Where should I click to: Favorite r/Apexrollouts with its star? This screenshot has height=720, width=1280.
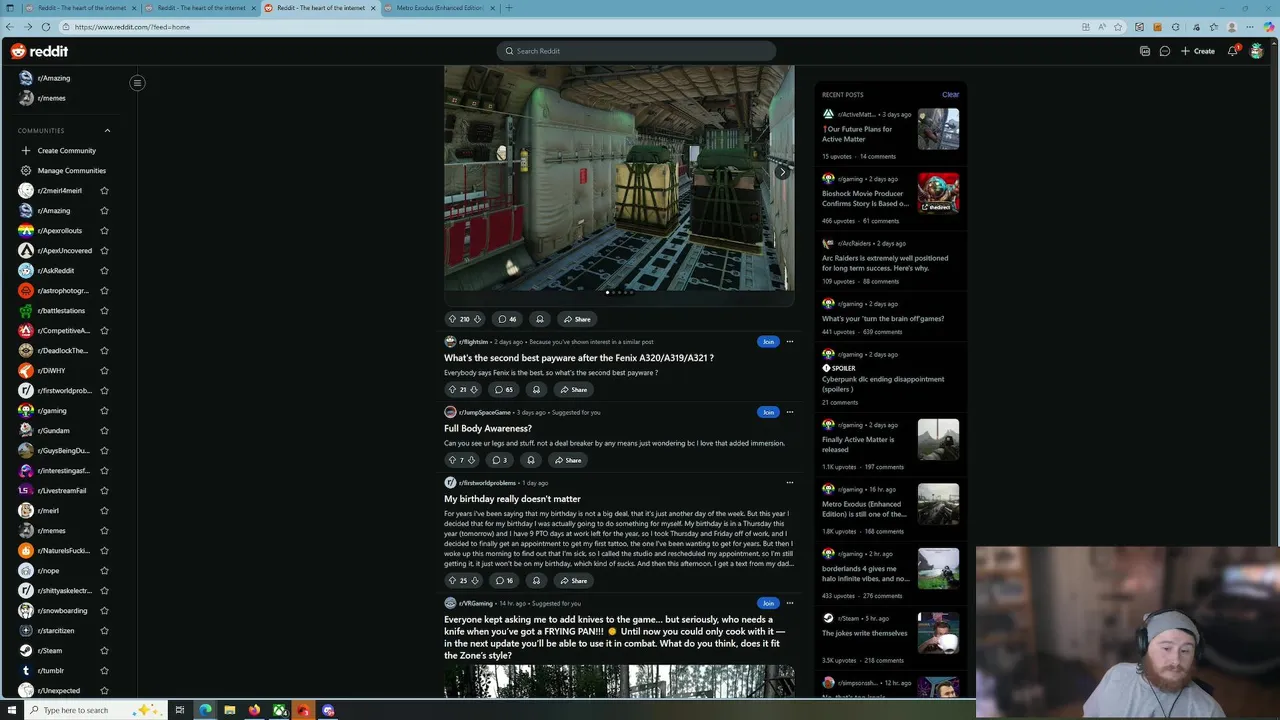pyautogui.click(x=104, y=231)
